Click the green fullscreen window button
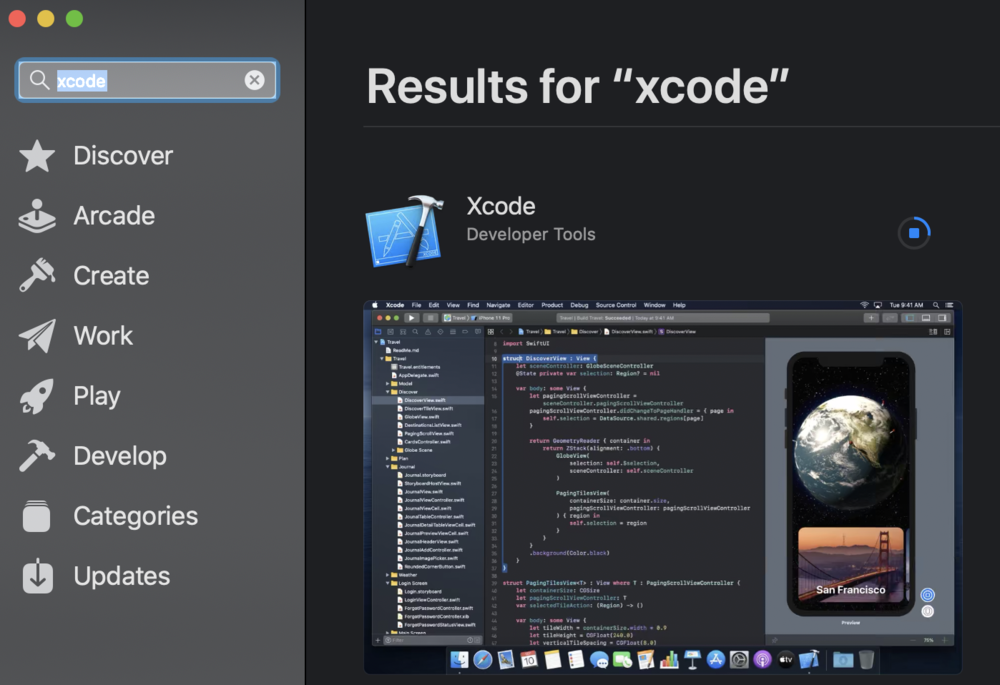 [74, 19]
